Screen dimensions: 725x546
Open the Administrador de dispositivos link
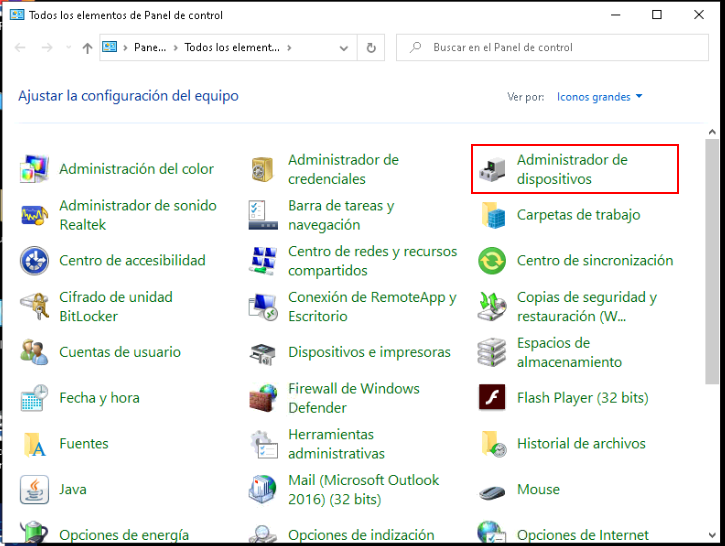[572, 169]
